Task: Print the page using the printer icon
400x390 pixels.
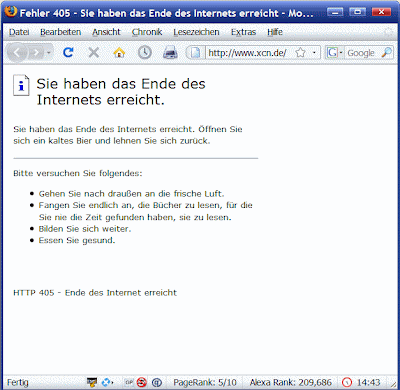Action: point(170,53)
